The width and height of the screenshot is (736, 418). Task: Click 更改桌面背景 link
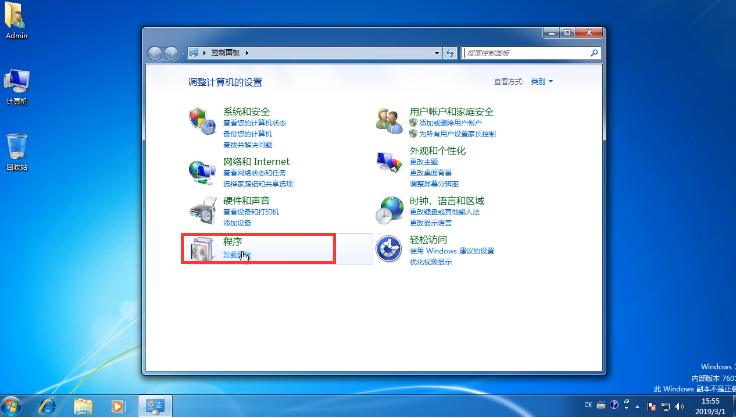[431, 173]
